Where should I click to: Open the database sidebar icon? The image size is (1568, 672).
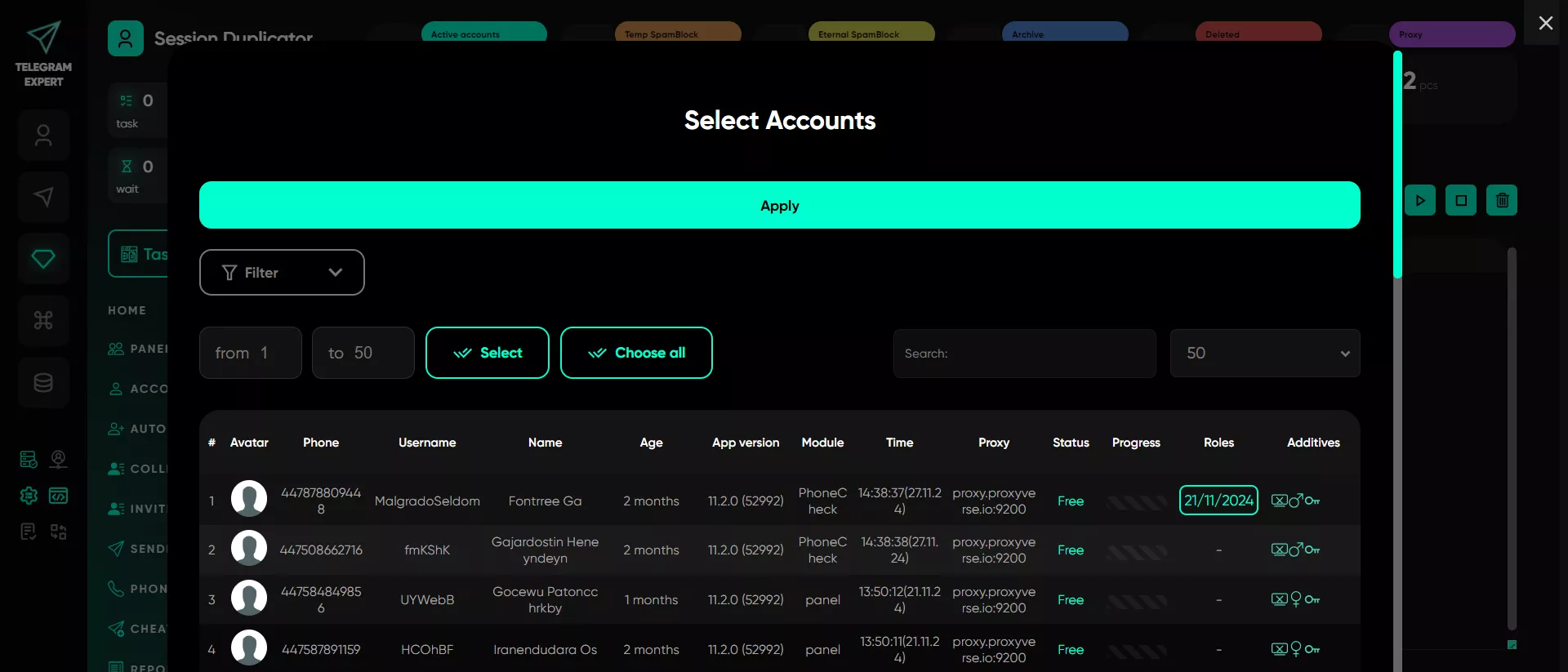point(43,382)
